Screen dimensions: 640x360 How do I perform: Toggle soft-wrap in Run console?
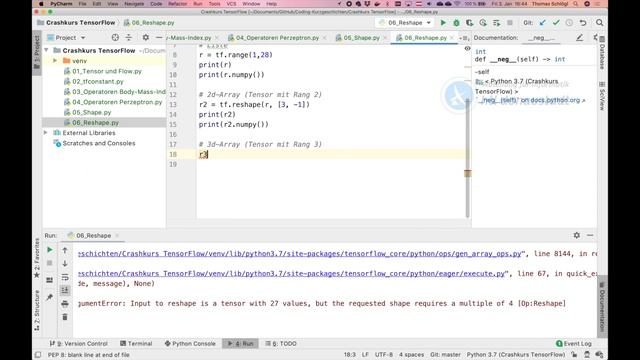[65, 278]
